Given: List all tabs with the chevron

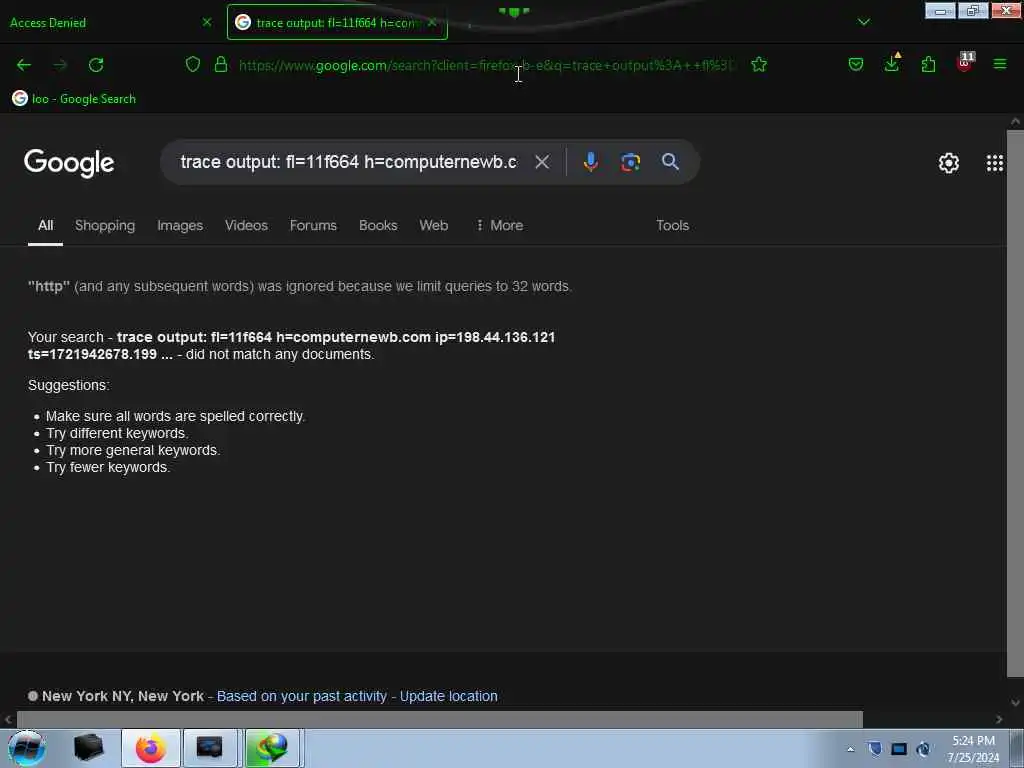Looking at the screenshot, I should pyautogui.click(x=863, y=22).
